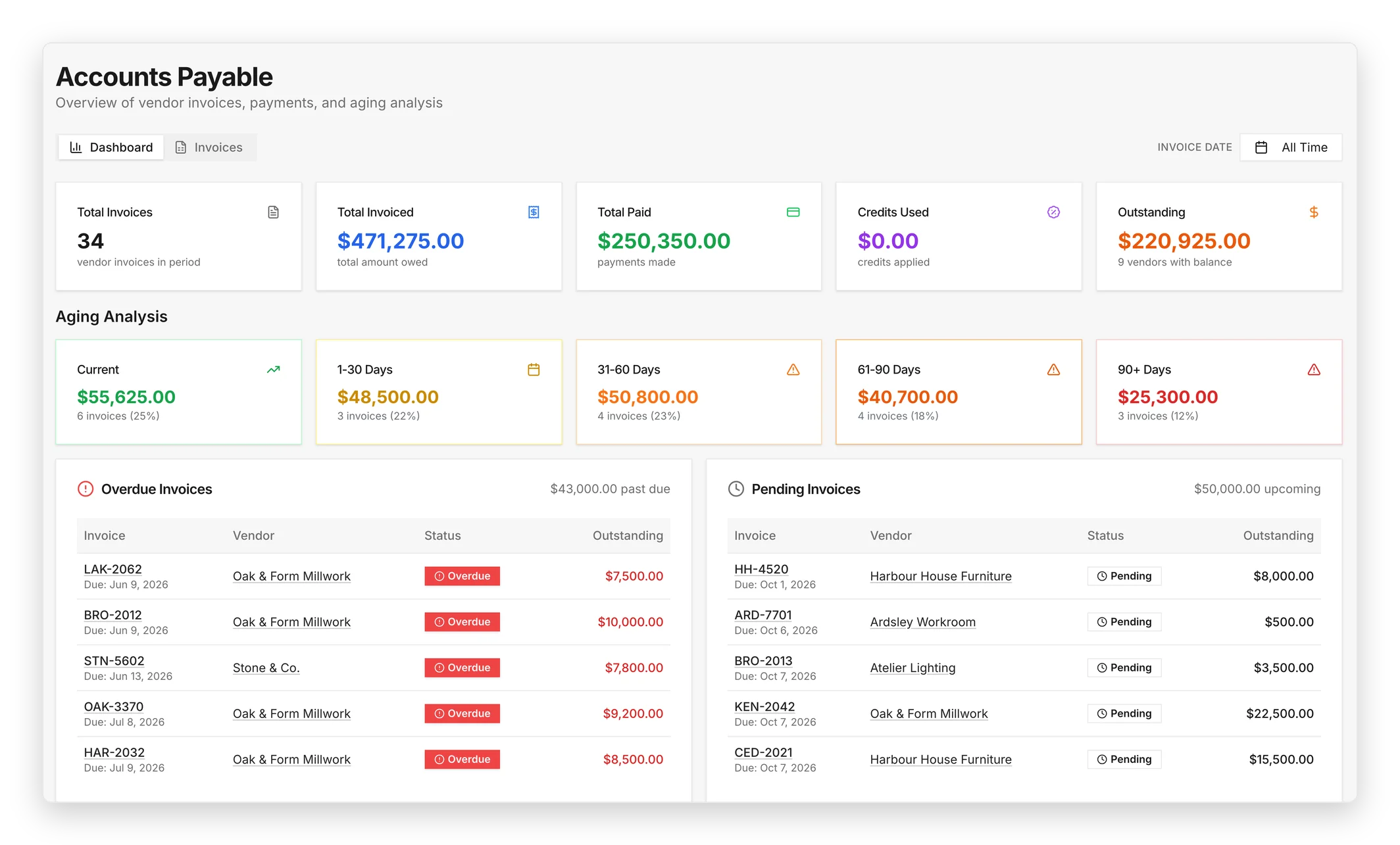Open invoice STN-5602
Image resolution: width=1400 pixels, height=845 pixels.
coord(114,661)
